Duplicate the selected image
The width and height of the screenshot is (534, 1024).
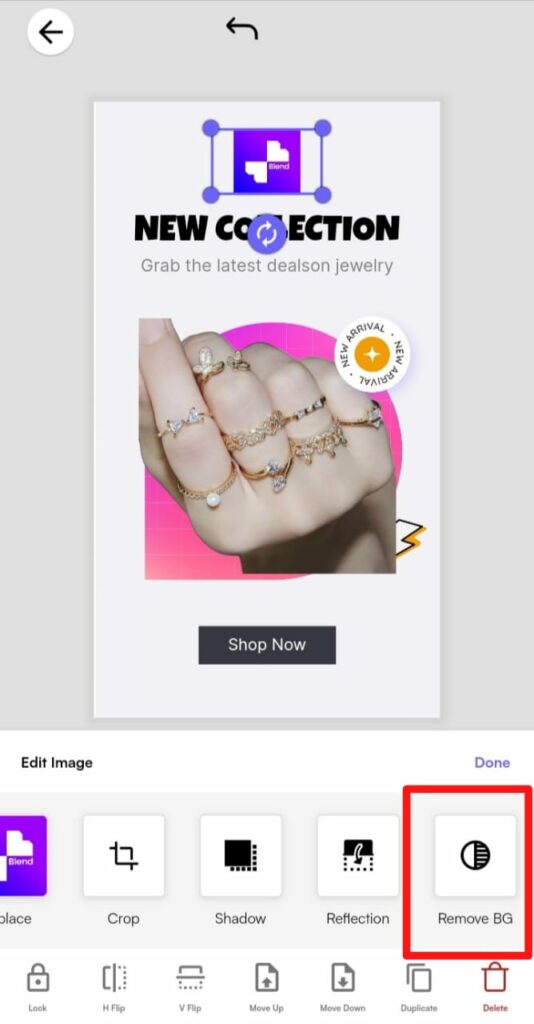click(419, 987)
